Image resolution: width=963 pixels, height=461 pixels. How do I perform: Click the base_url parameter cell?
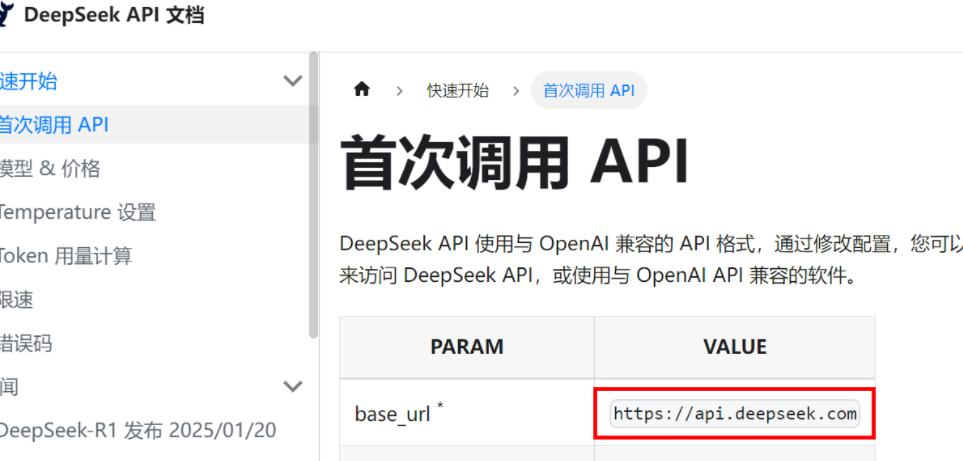tap(467, 414)
